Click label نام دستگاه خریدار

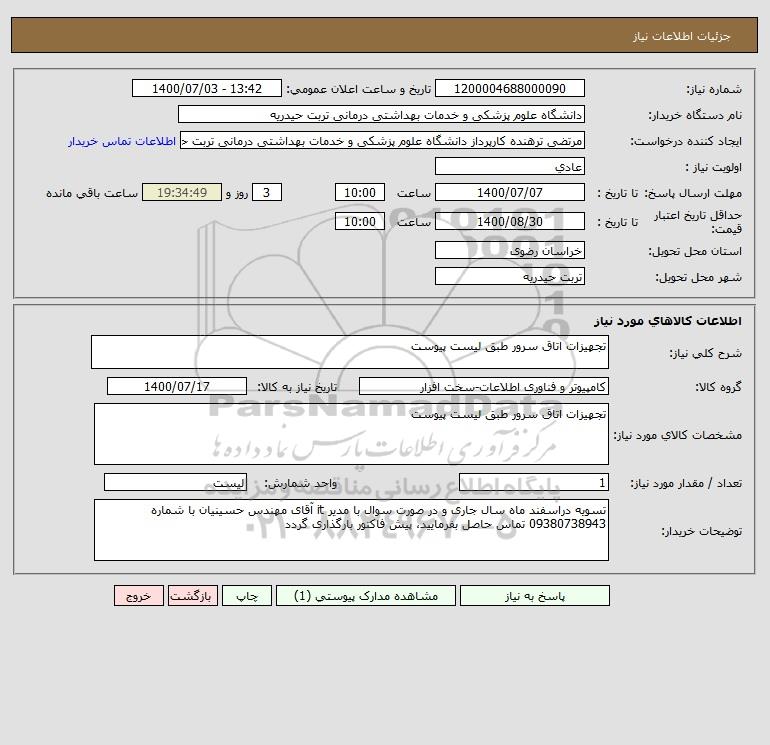point(695,115)
